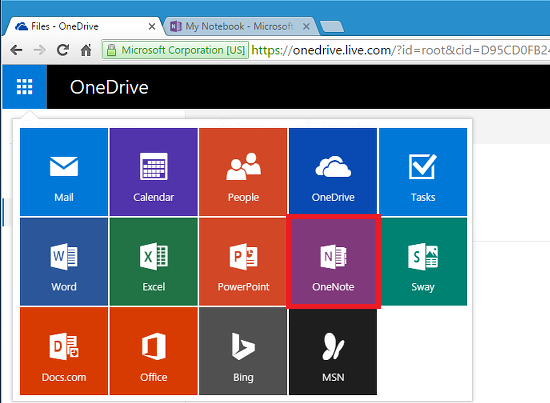Close the Files - OneDrive tab

point(152,27)
